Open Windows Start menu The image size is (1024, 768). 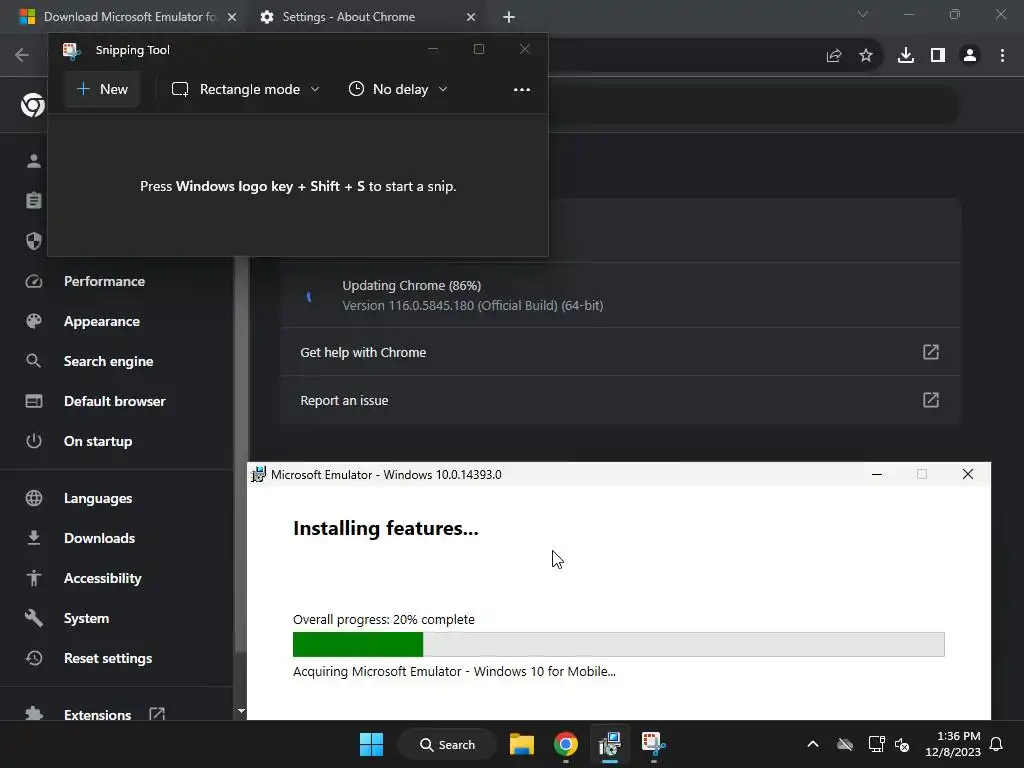coord(372,744)
